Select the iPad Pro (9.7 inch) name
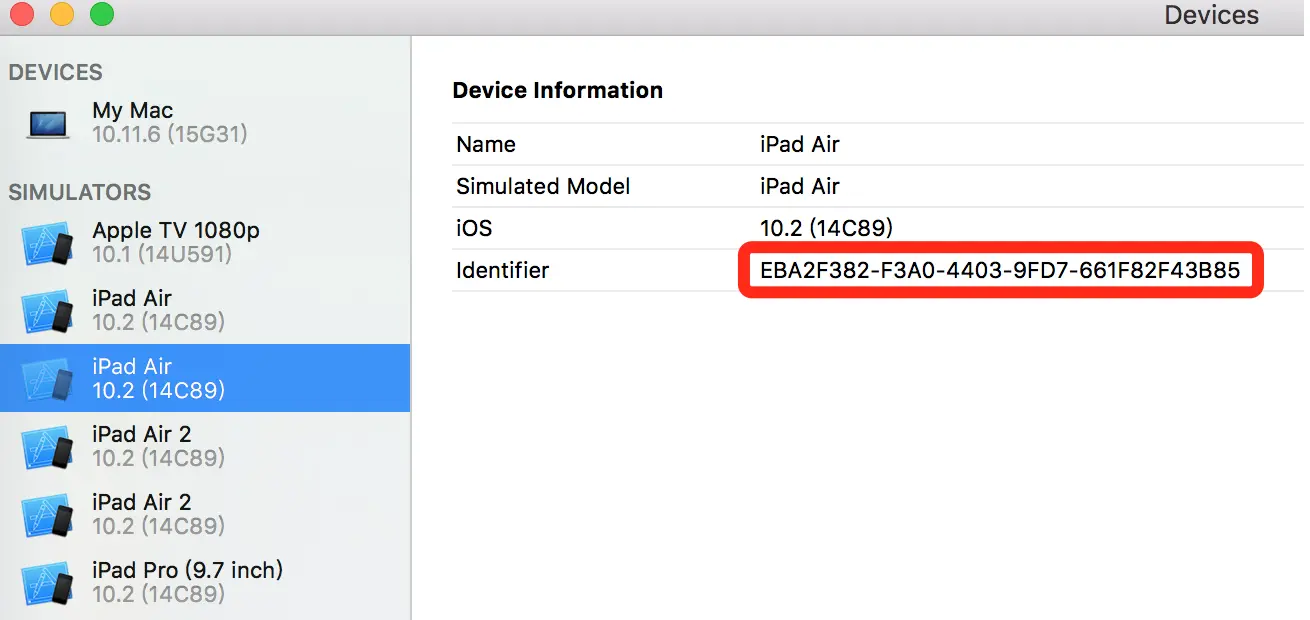Screen dimensions: 1310x620 click(x=188, y=570)
